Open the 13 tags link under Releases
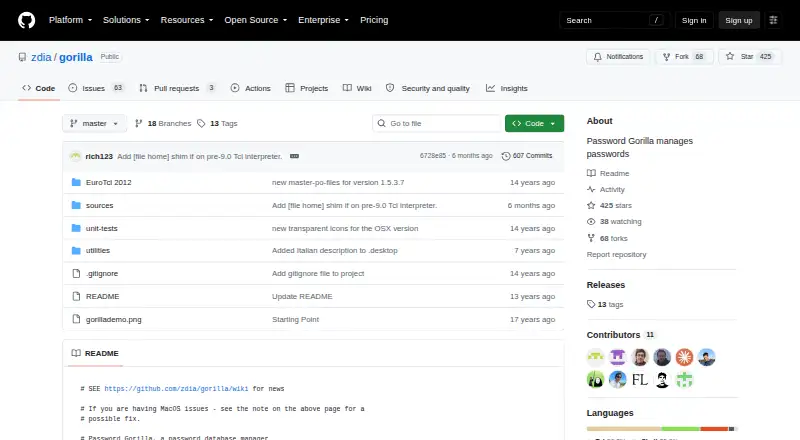 point(605,304)
